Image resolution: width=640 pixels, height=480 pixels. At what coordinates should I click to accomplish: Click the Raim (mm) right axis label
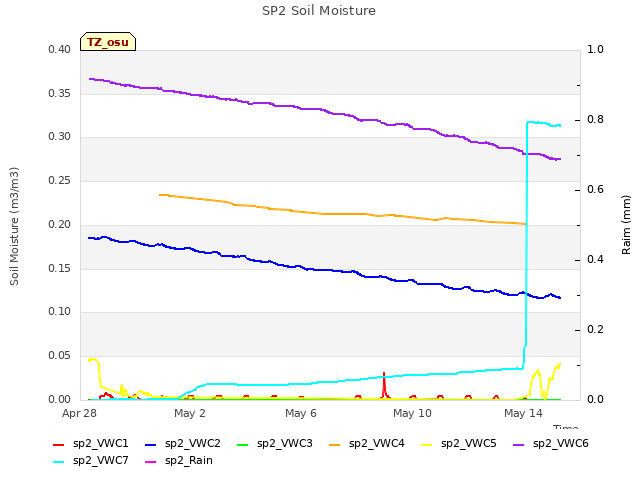626,225
